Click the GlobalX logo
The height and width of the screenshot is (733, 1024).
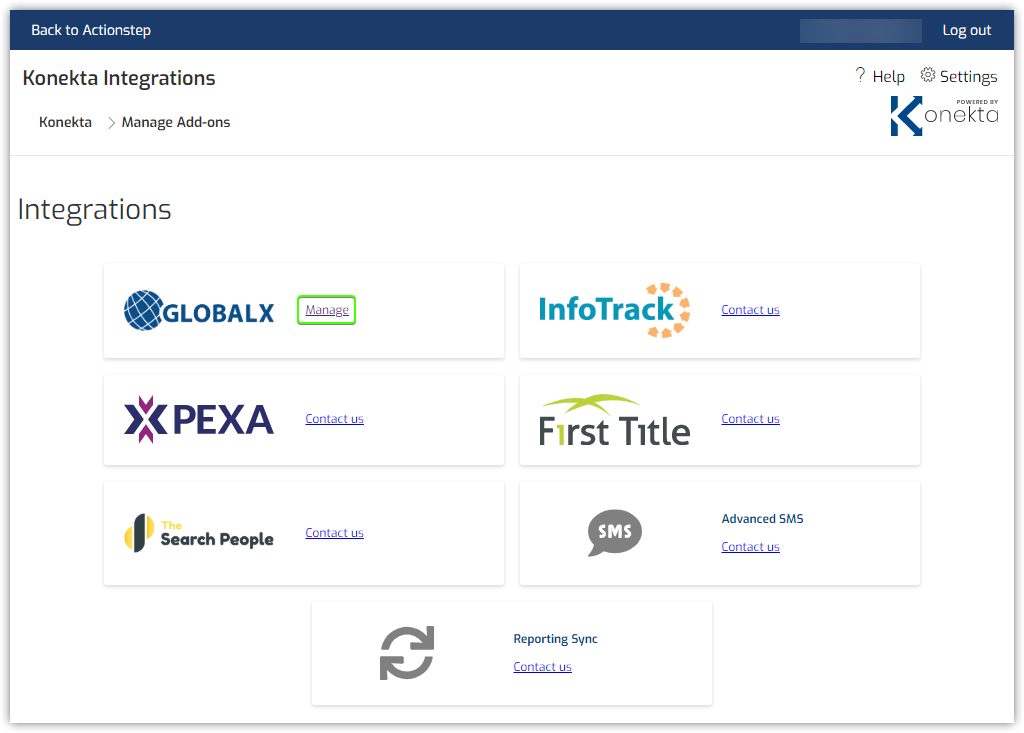coord(199,310)
